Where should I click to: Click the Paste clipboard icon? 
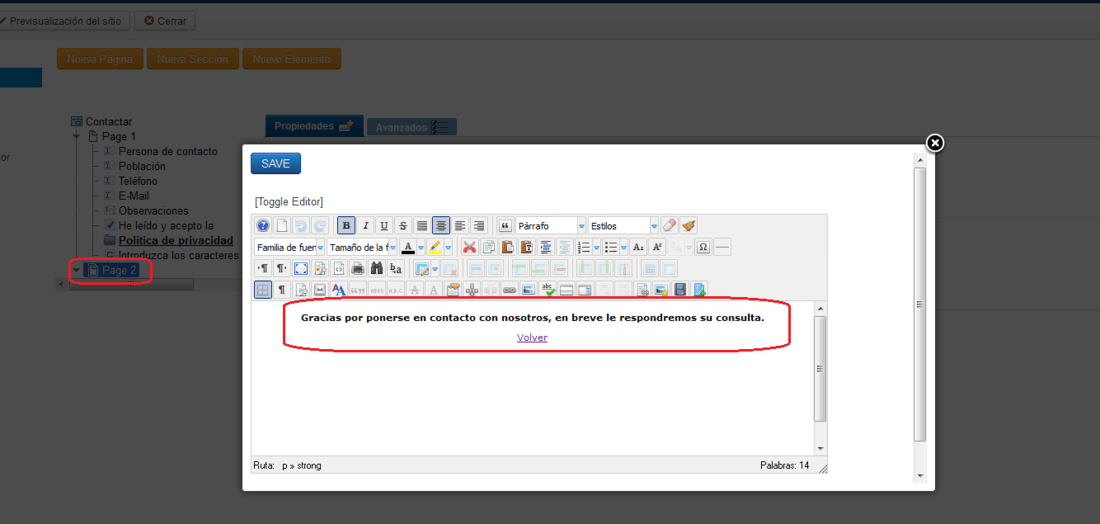507,248
